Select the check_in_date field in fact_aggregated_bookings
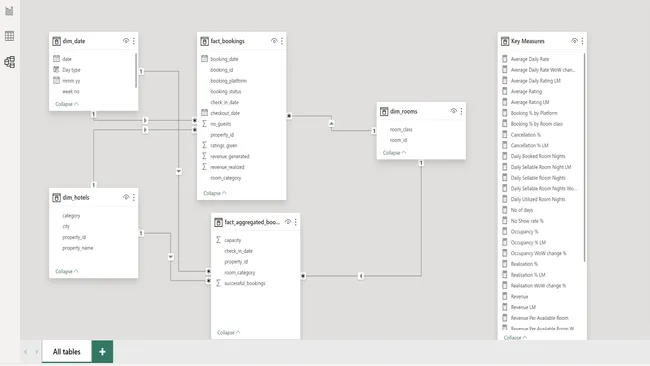 pos(238,251)
